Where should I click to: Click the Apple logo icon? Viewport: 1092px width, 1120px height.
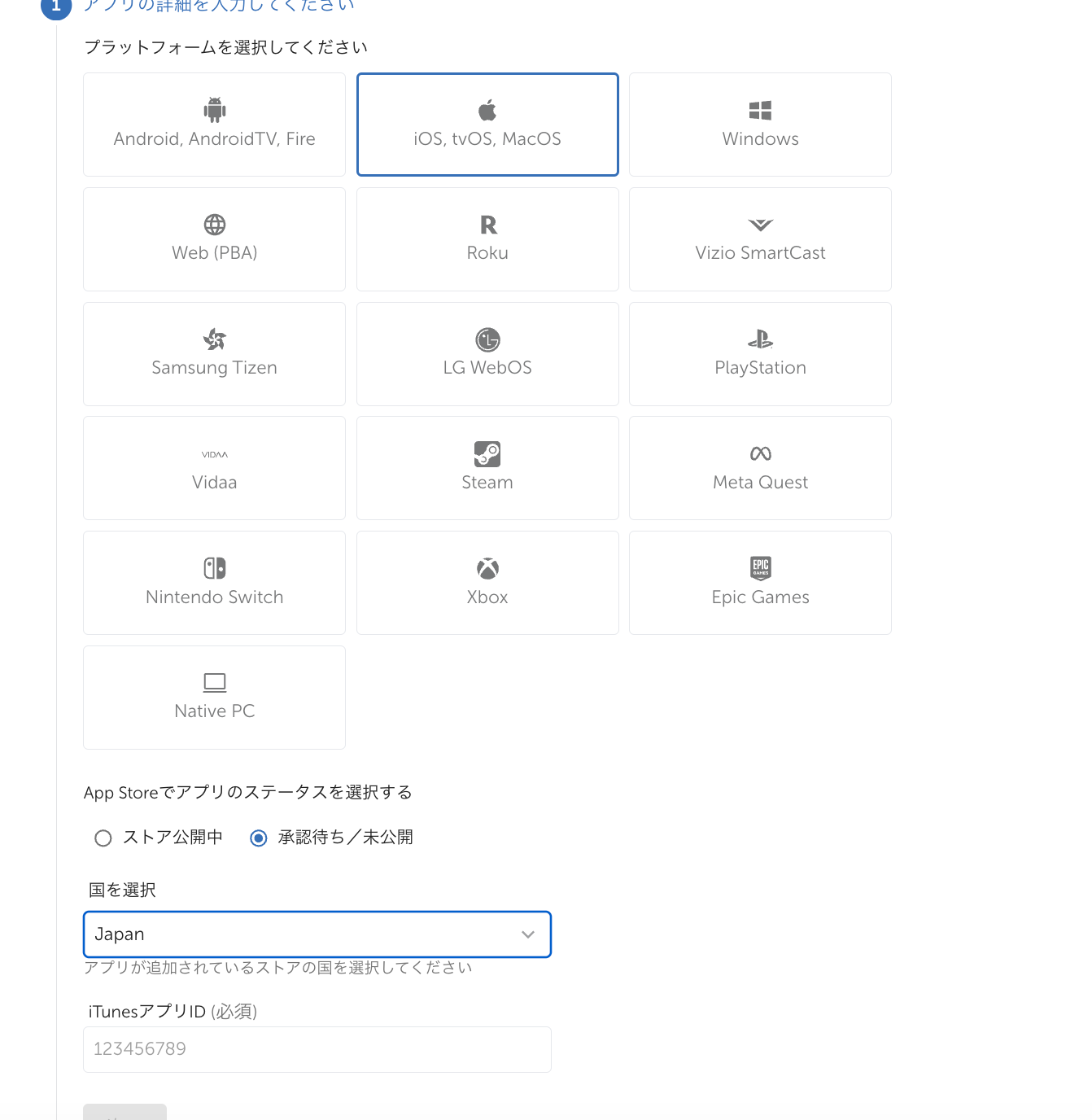coord(487,110)
